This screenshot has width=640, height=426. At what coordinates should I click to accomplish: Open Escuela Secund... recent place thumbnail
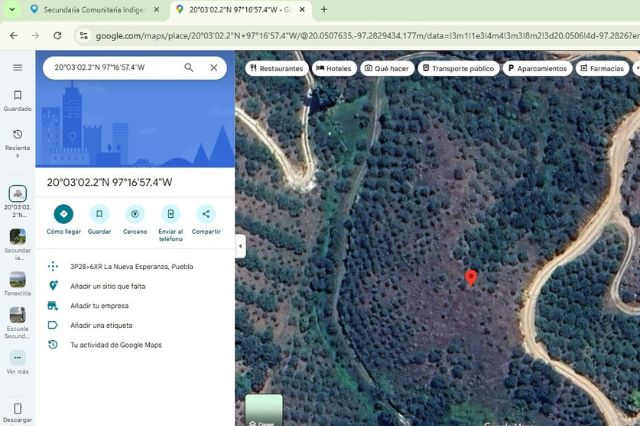(18, 315)
